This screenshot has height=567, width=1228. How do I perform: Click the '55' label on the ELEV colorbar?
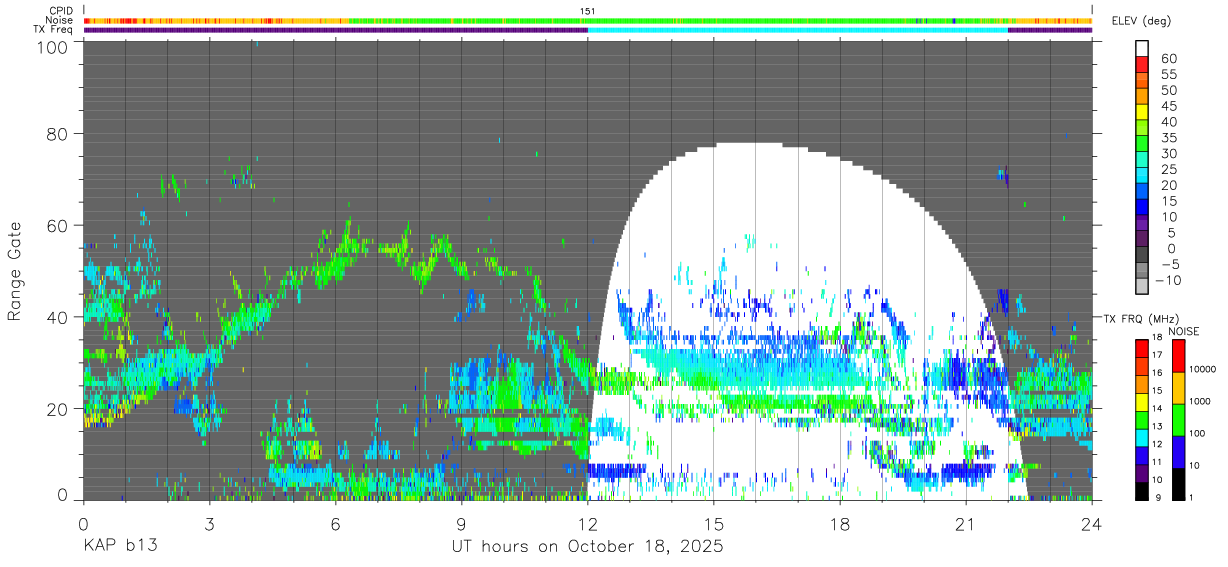pos(1168,74)
